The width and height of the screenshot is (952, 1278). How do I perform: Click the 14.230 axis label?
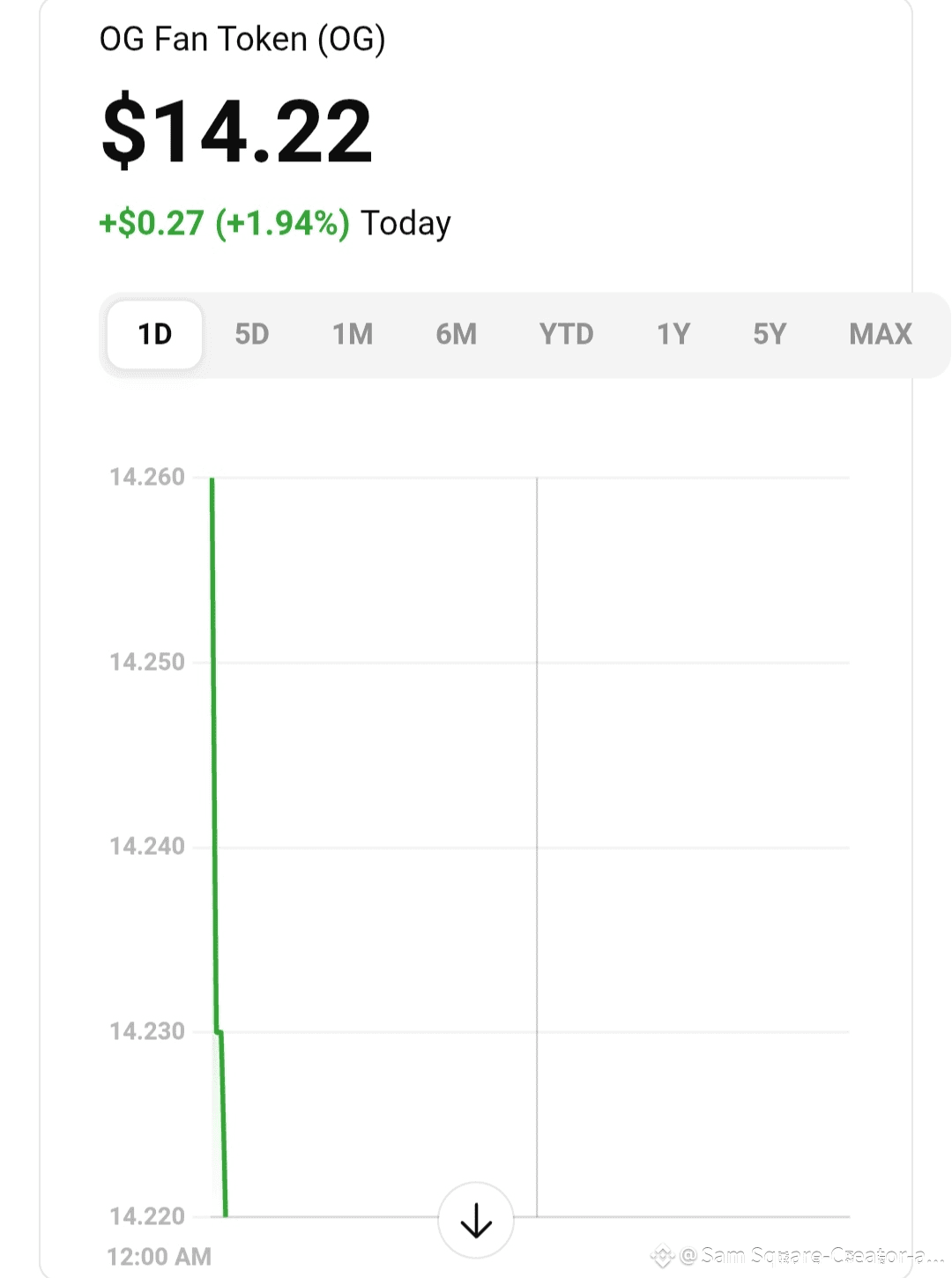[x=147, y=1031]
